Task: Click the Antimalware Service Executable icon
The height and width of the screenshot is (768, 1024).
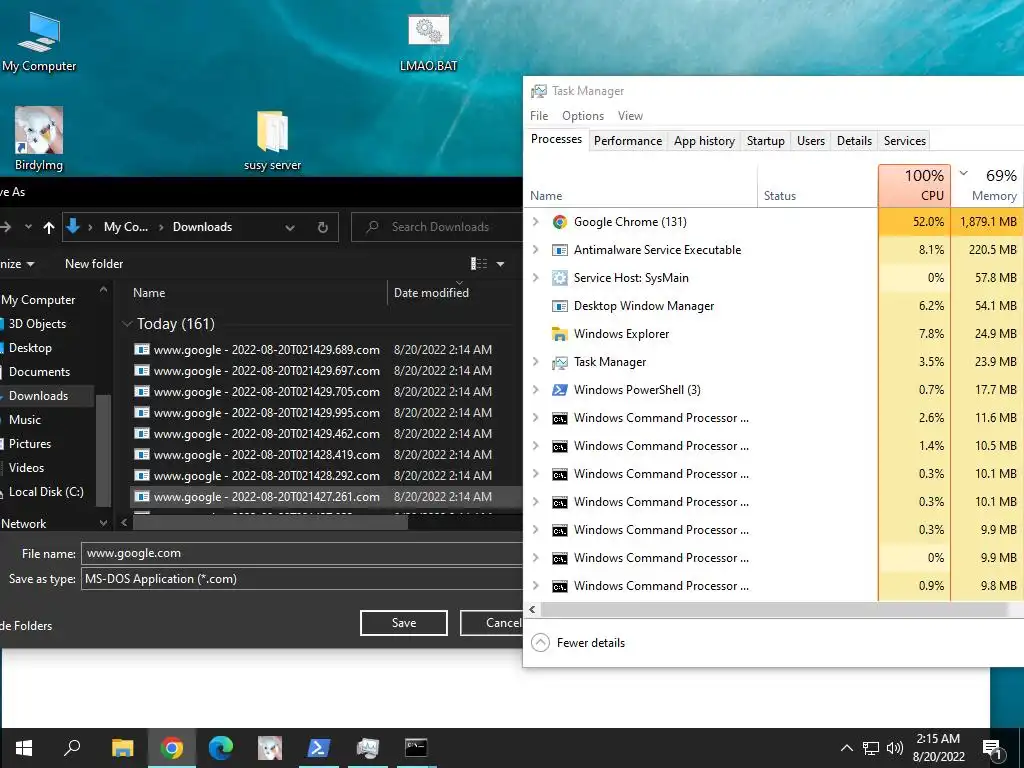Action: [x=560, y=250]
